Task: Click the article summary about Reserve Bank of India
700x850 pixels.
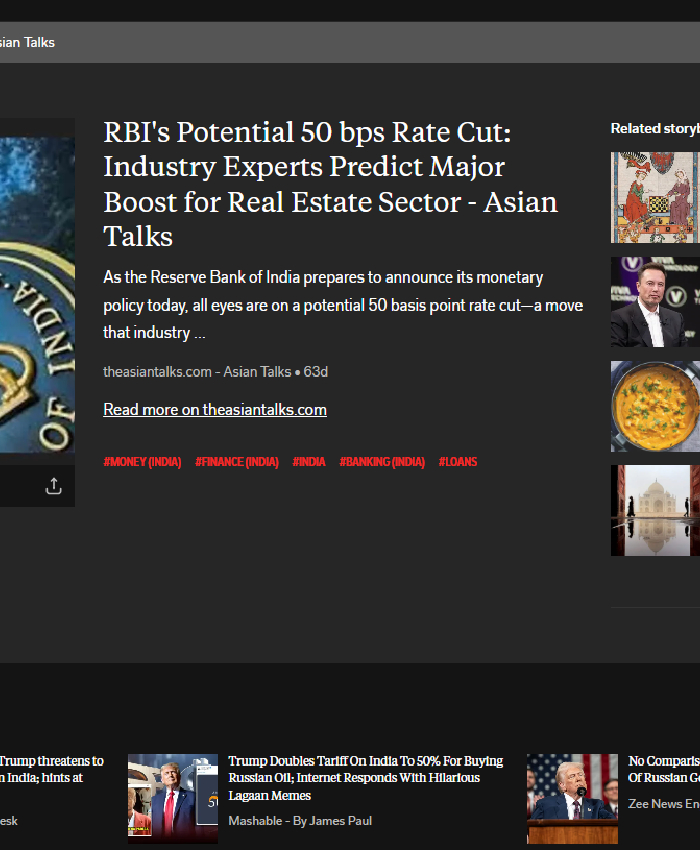Action: coord(343,305)
